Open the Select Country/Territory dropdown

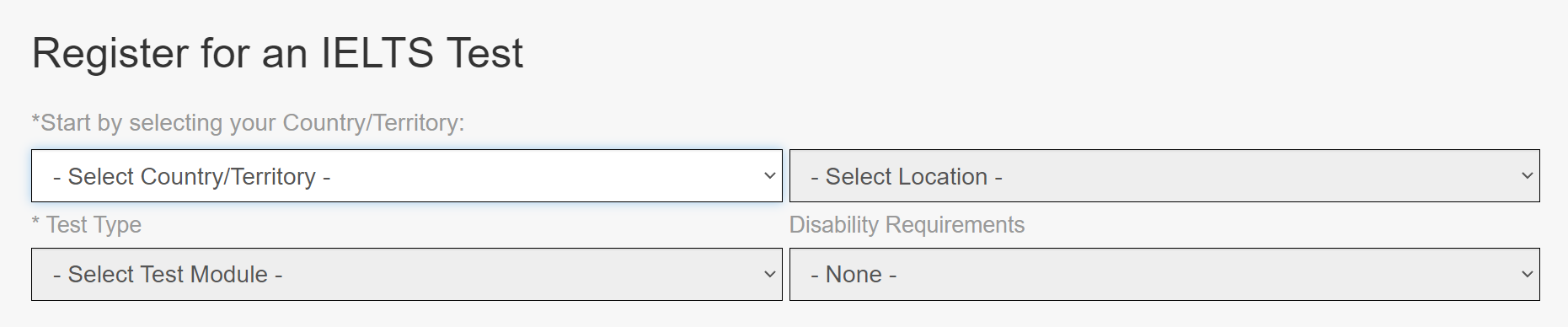(407, 176)
